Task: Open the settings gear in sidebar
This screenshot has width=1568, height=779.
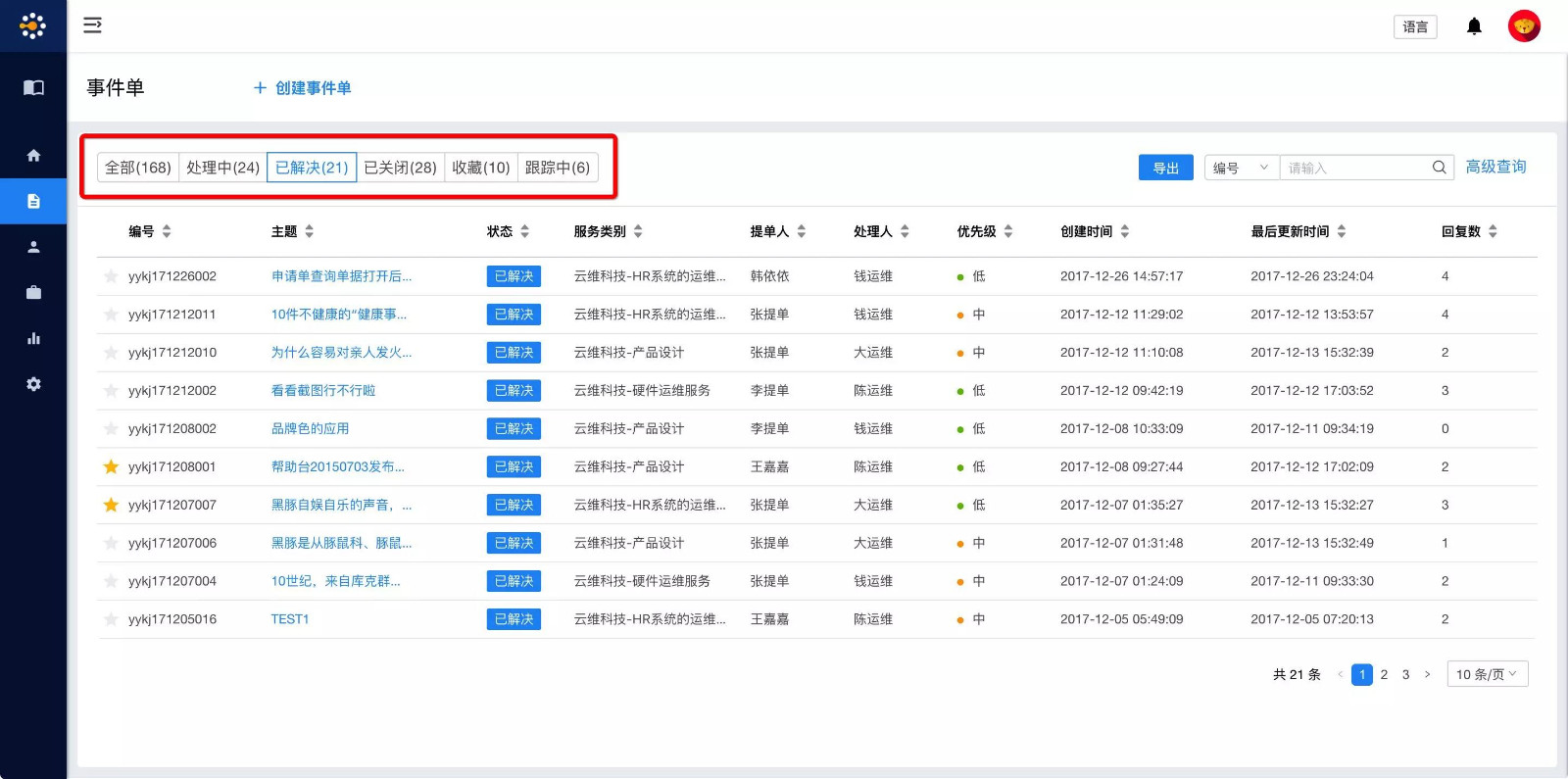Action: [x=33, y=384]
